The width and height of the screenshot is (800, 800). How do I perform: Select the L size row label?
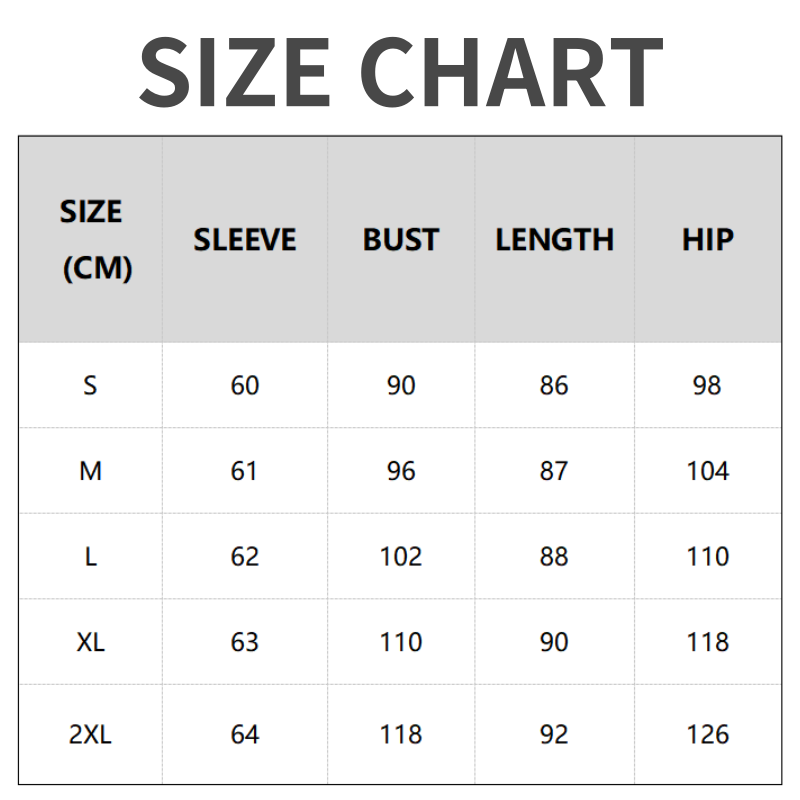click(x=90, y=557)
